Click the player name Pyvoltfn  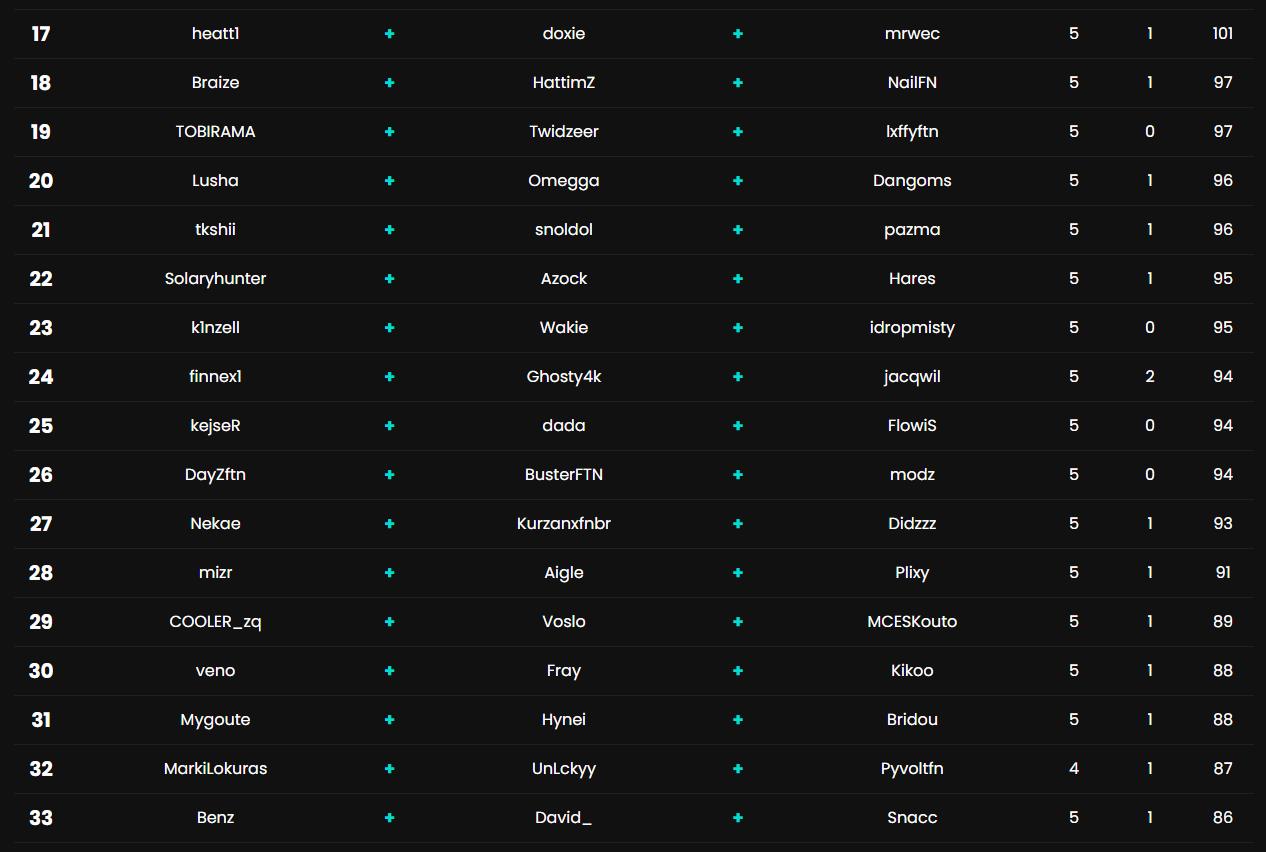click(x=912, y=768)
